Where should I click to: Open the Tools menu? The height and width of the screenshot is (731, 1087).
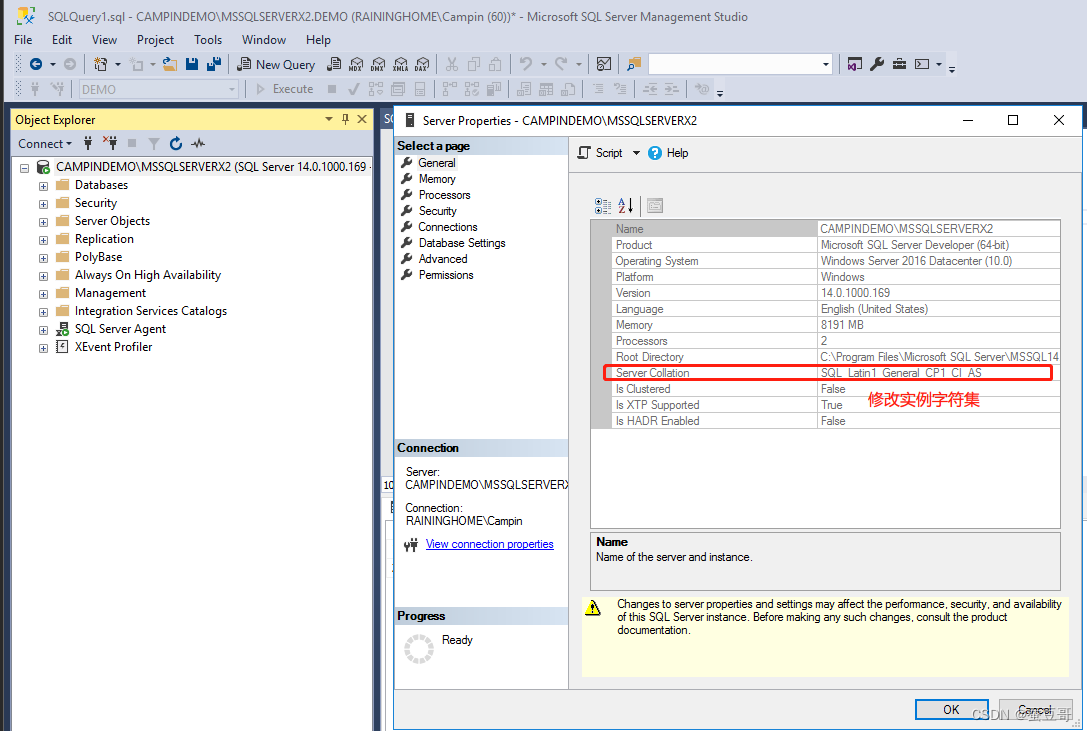tap(208, 40)
